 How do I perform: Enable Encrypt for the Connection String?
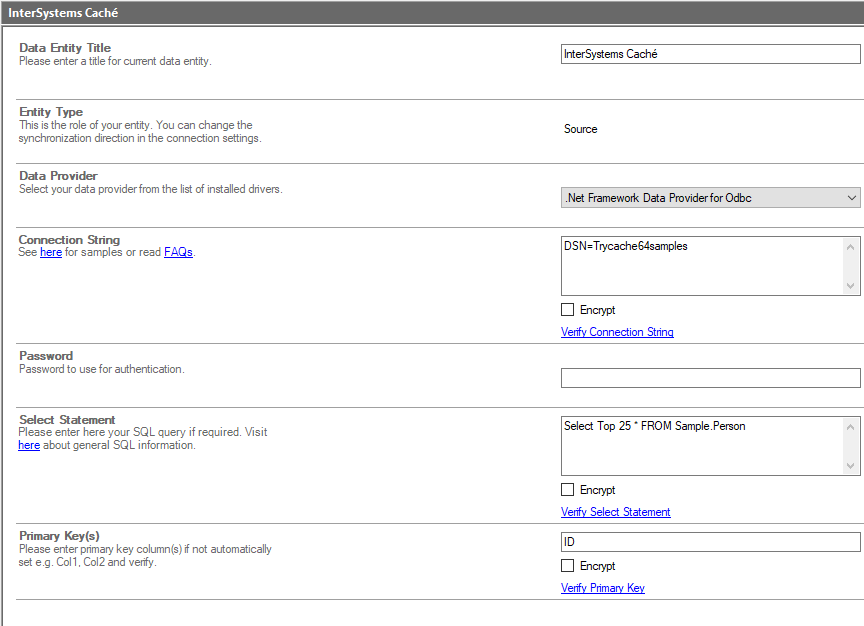568,310
